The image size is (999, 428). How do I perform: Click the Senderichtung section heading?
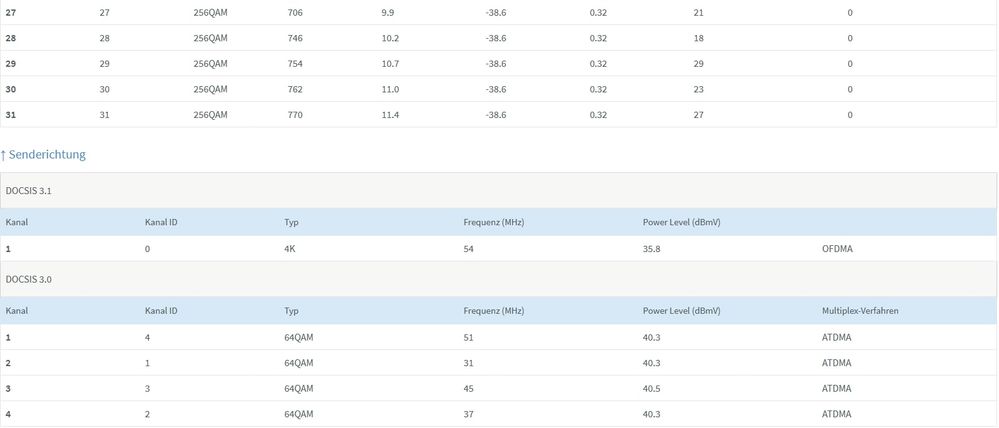(x=43, y=154)
